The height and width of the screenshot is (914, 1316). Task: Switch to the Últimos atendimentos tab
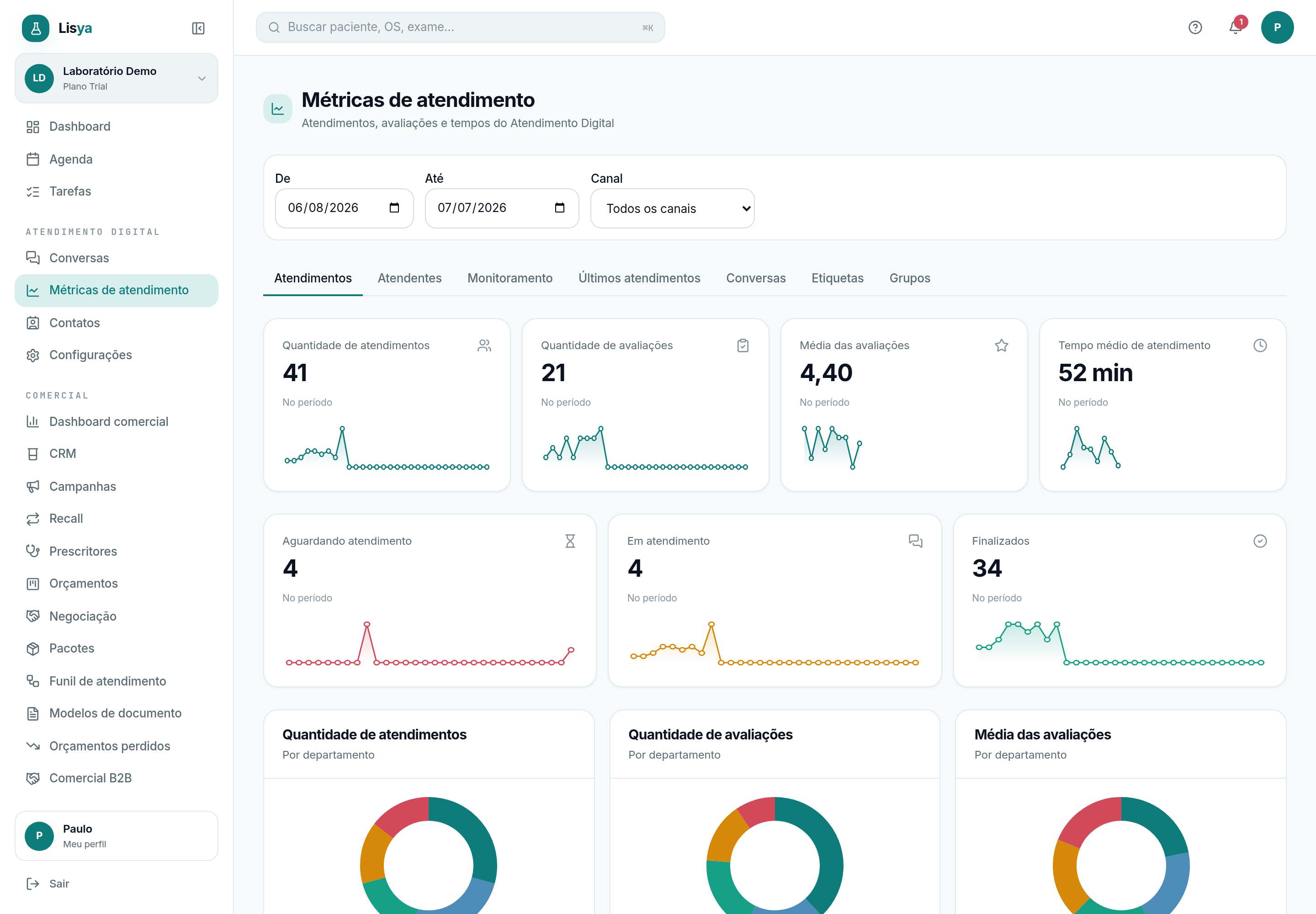[639, 278]
